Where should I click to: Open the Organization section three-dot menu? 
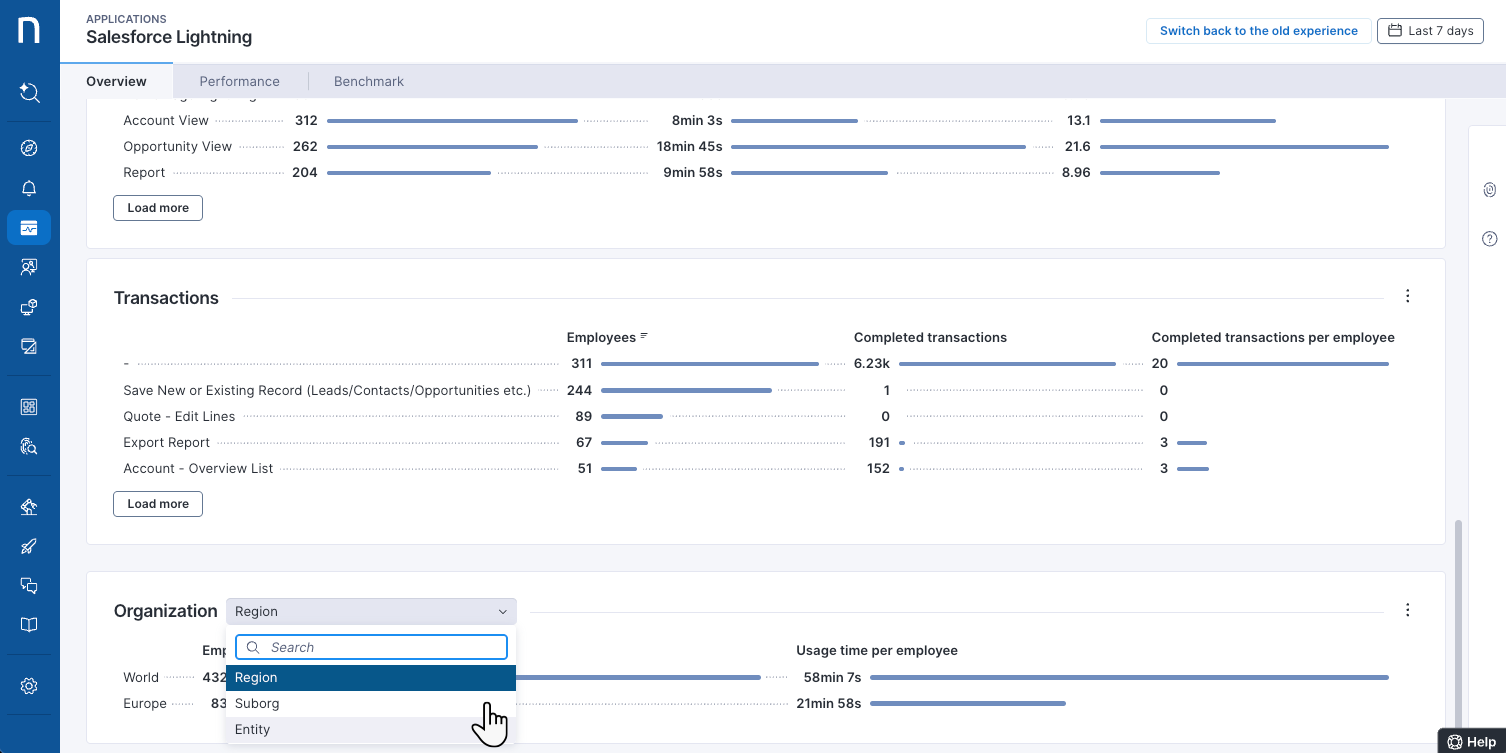coord(1408,610)
